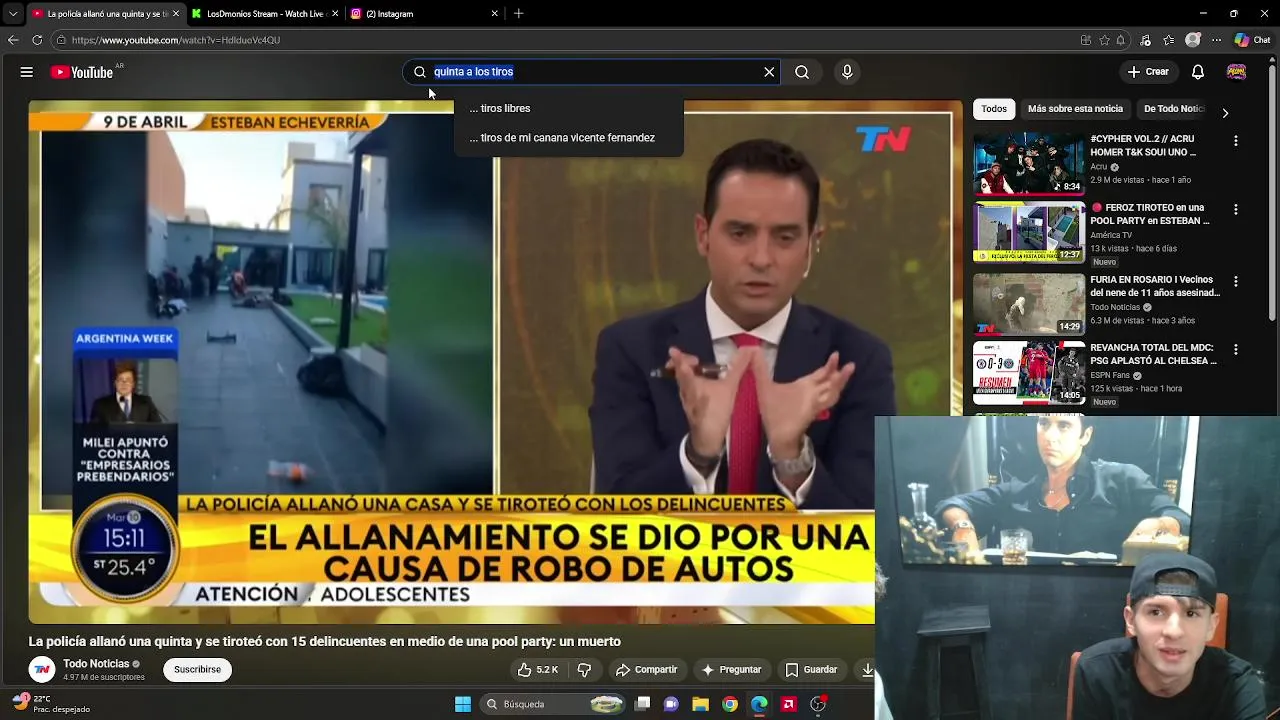Open the tab list dropdown arrow

(13, 14)
